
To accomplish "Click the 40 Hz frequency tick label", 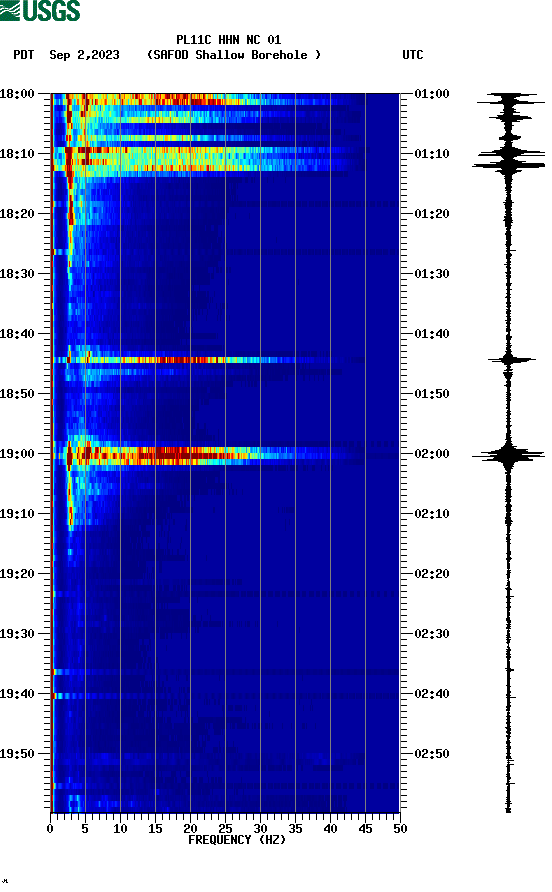I will [x=330, y=829].
